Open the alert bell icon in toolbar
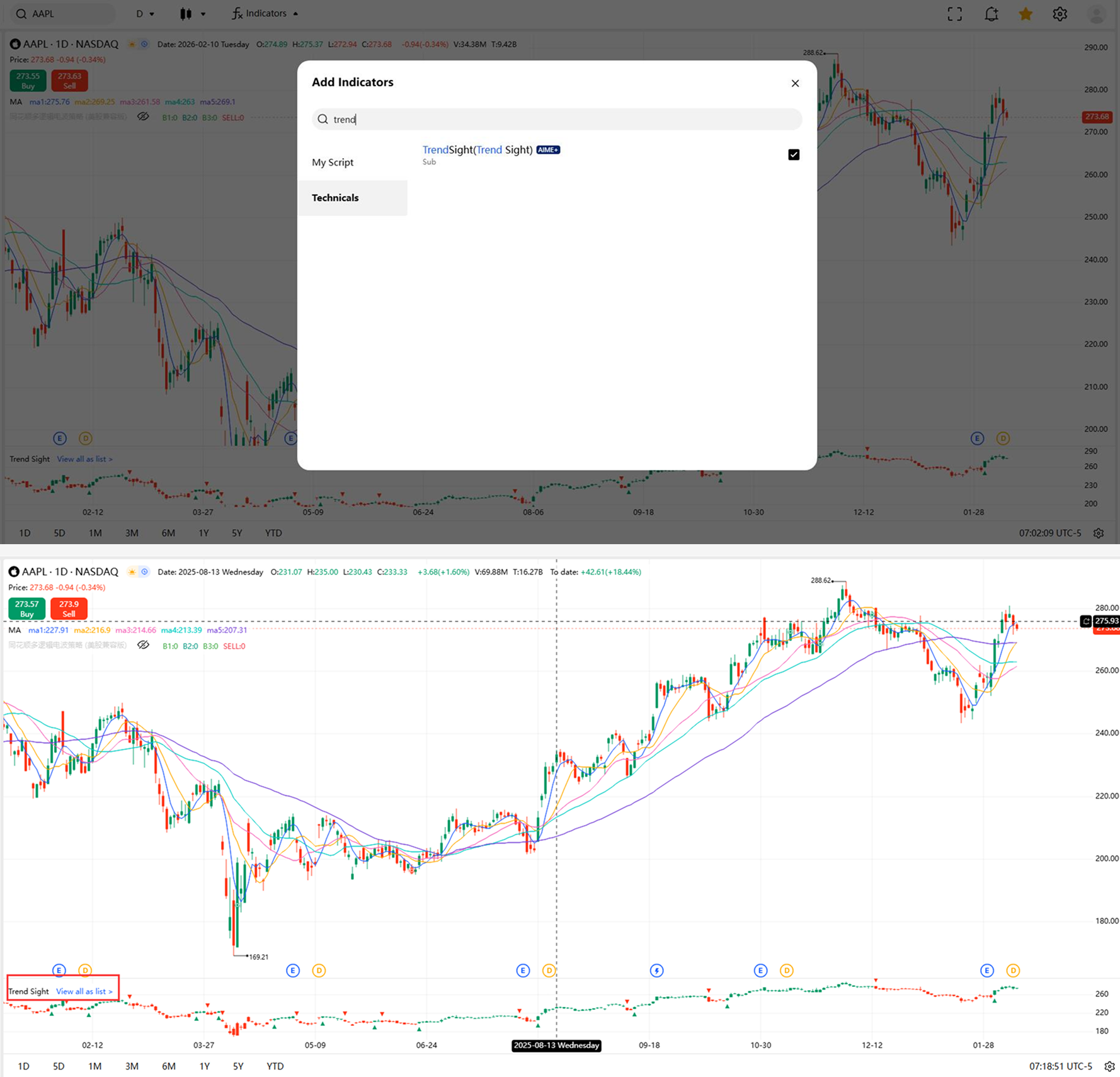The image size is (1120, 1077). tap(991, 14)
